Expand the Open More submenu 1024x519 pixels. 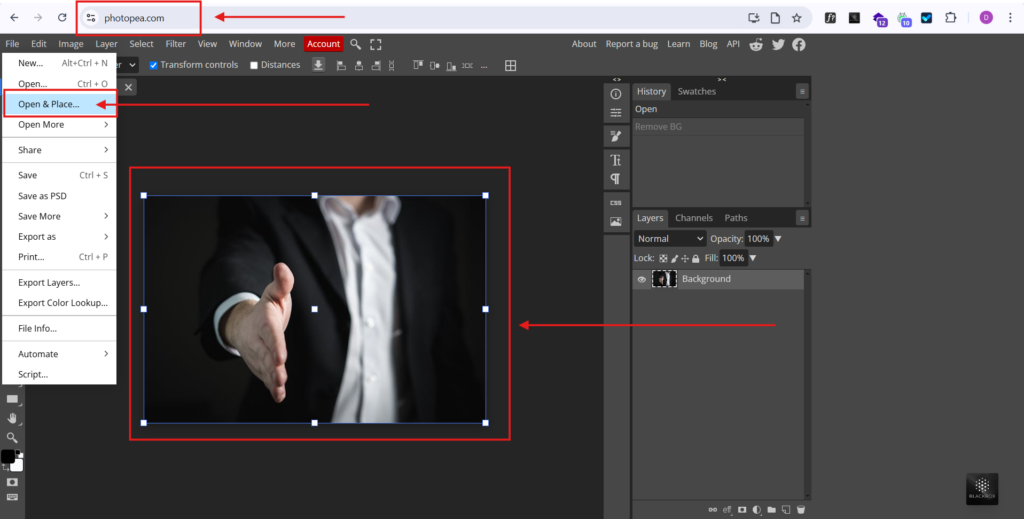click(60, 125)
